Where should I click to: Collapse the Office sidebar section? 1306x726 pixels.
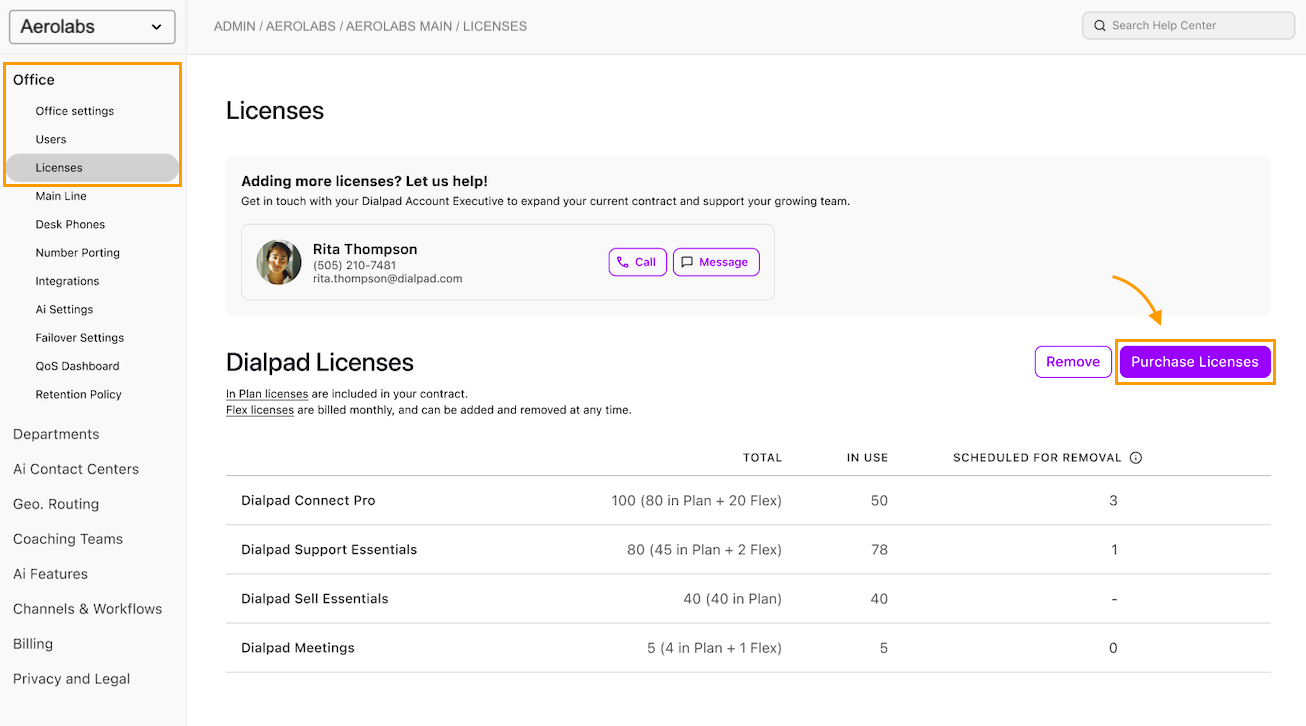pyautogui.click(x=34, y=80)
